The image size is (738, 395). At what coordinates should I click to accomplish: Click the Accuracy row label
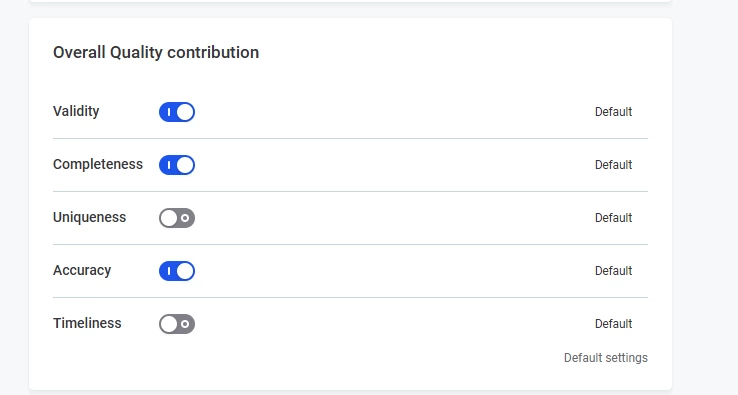[x=82, y=271]
